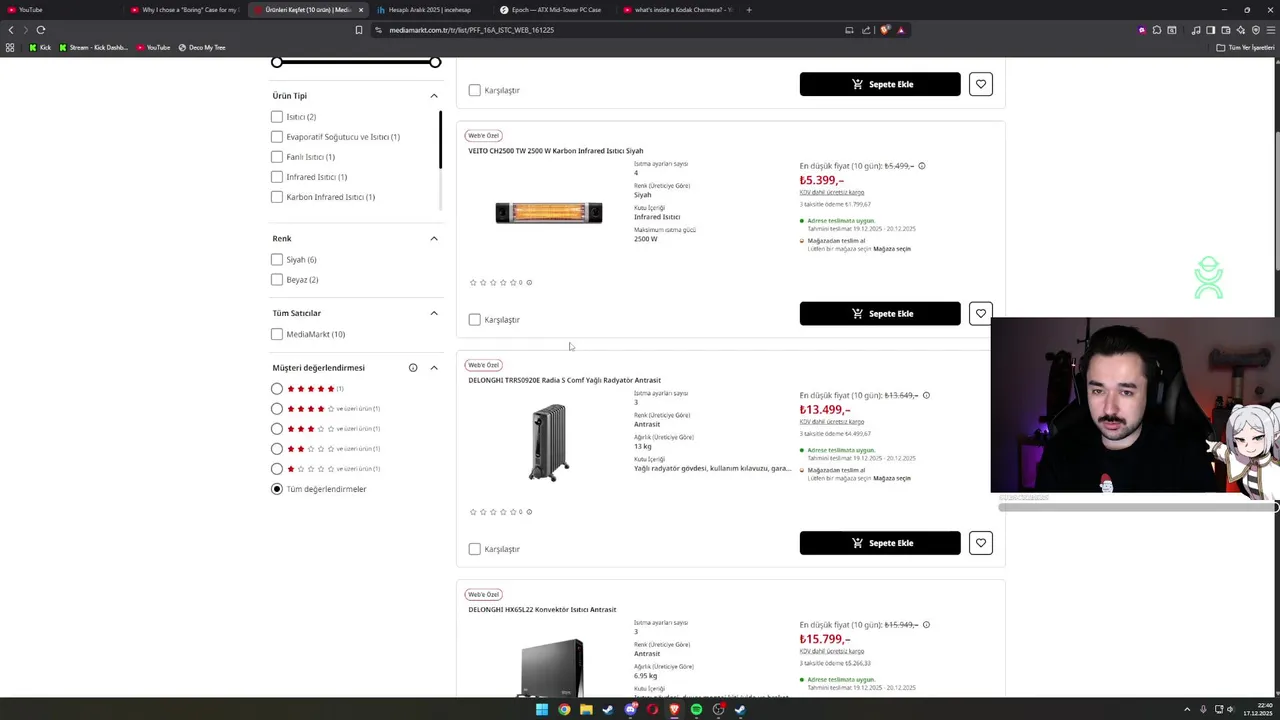The image size is (1280, 720).
Task: Select one star and above filter
Action: click(277, 469)
